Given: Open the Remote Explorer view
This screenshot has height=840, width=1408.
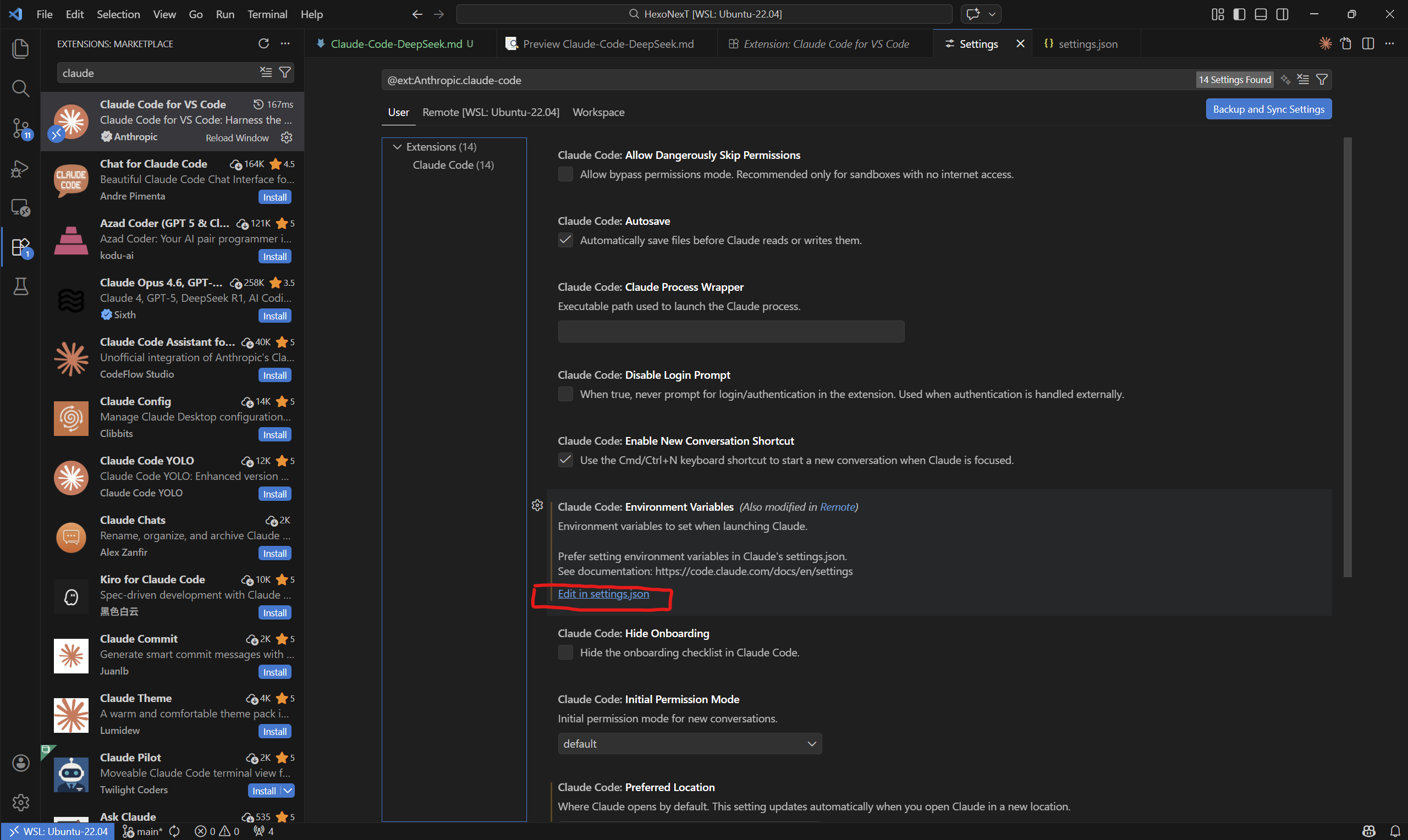Looking at the screenshot, I should coord(20,208).
